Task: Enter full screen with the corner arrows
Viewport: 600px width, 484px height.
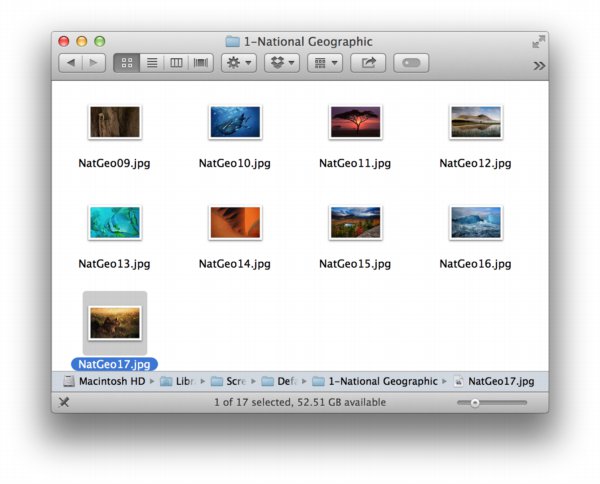Action: point(538,41)
